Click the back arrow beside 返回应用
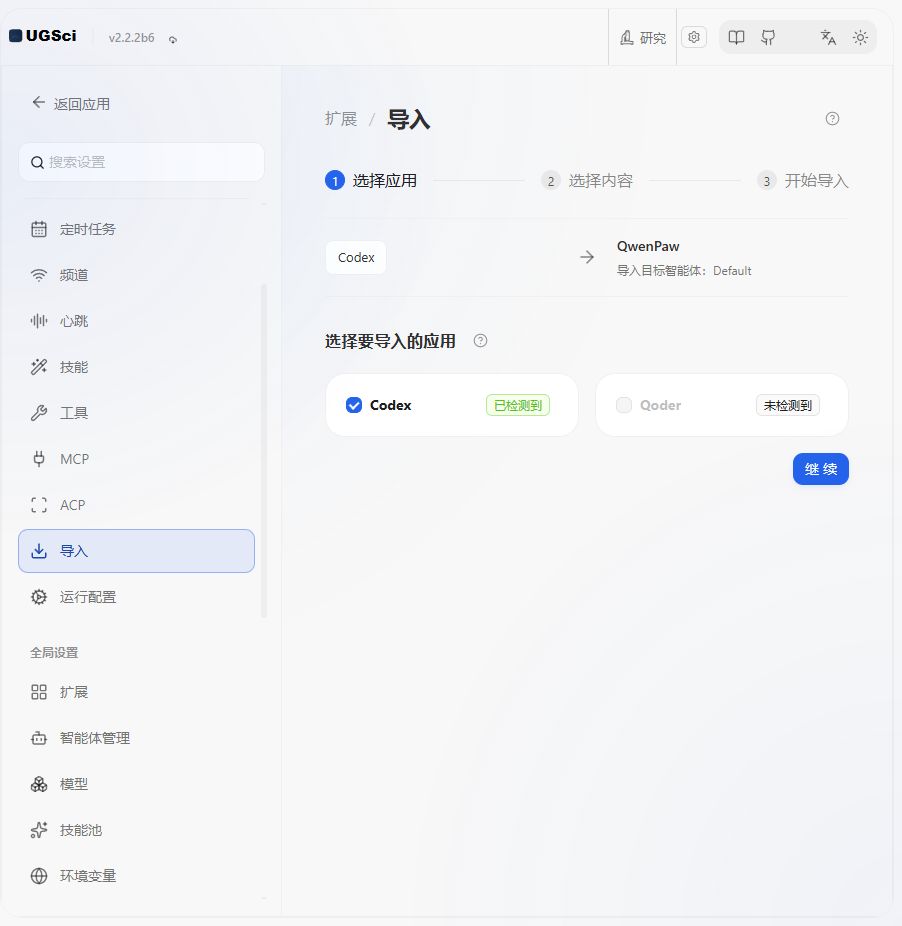 point(38,103)
